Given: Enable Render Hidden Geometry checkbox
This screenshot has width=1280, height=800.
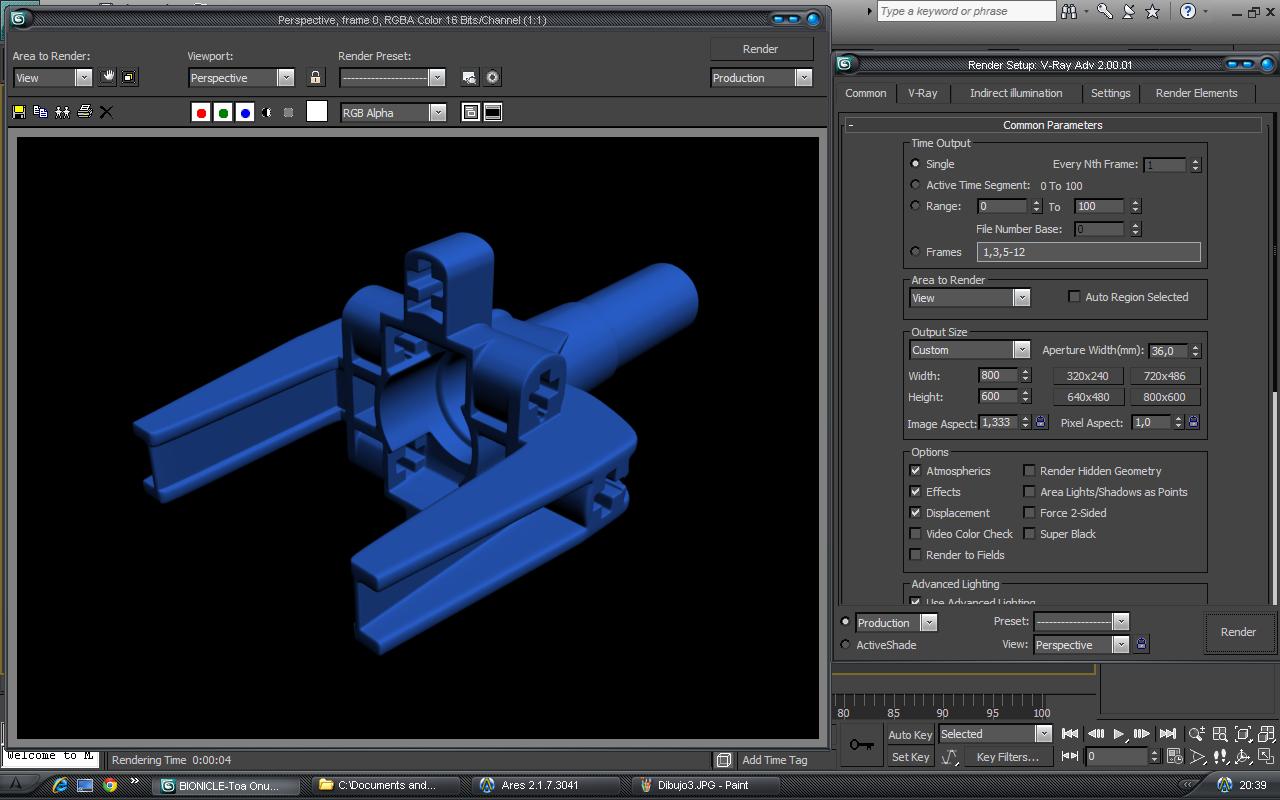Looking at the screenshot, I should pos(1029,470).
